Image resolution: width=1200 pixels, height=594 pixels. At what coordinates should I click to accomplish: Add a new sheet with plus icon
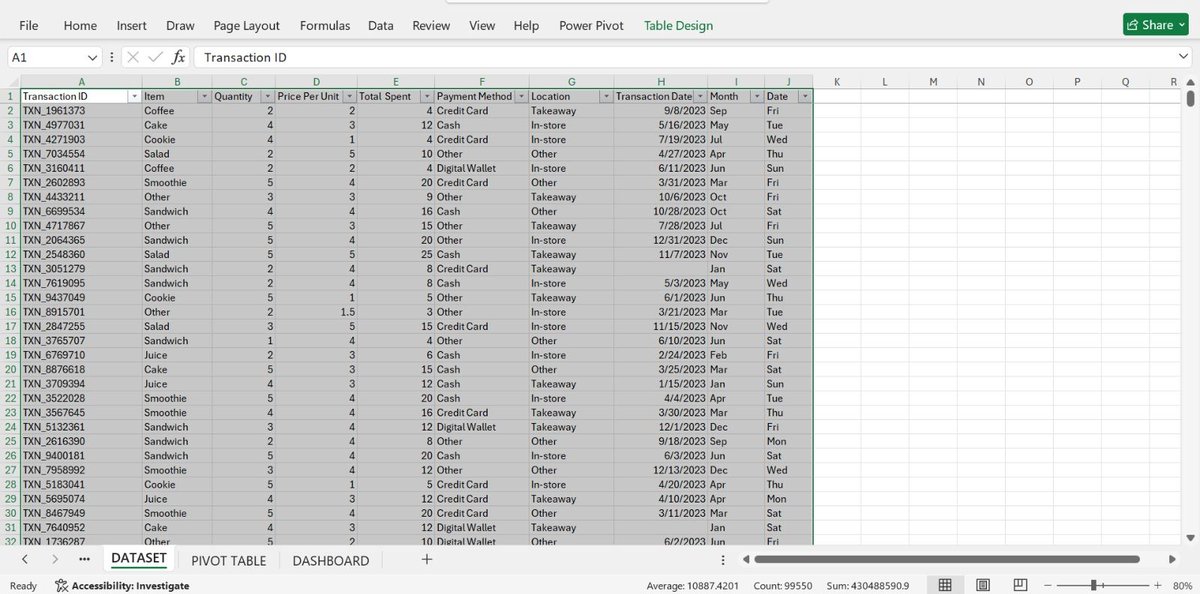(427, 560)
